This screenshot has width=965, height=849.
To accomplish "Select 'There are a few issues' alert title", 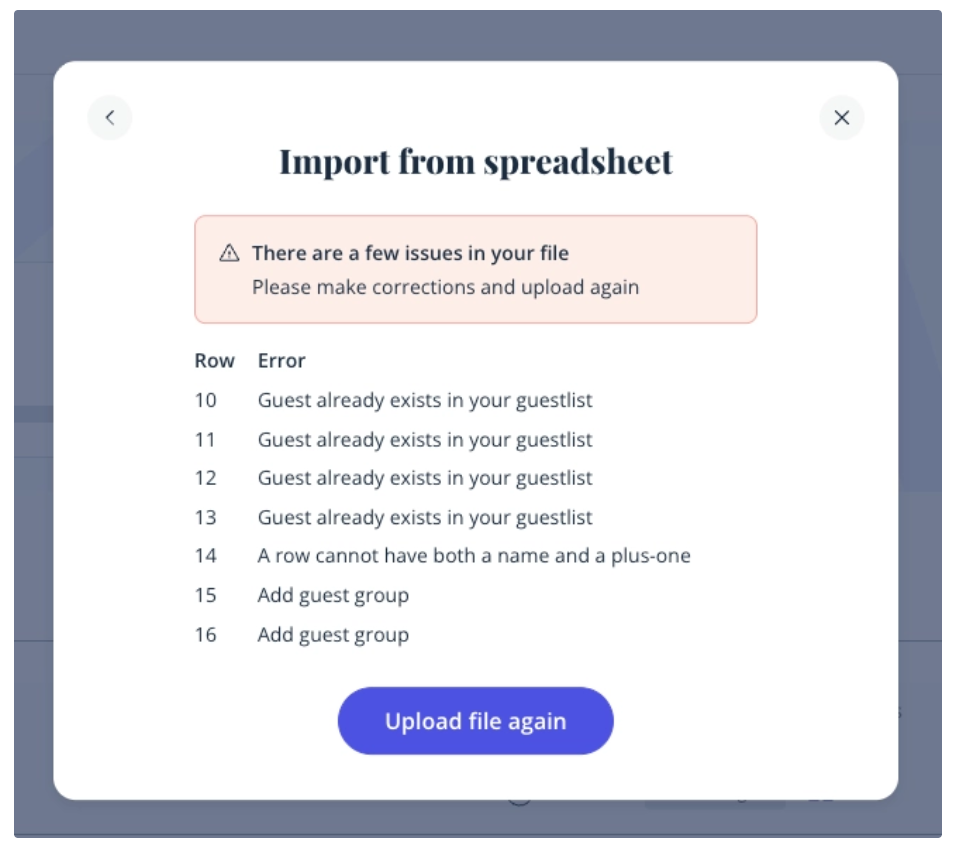I will [x=410, y=253].
